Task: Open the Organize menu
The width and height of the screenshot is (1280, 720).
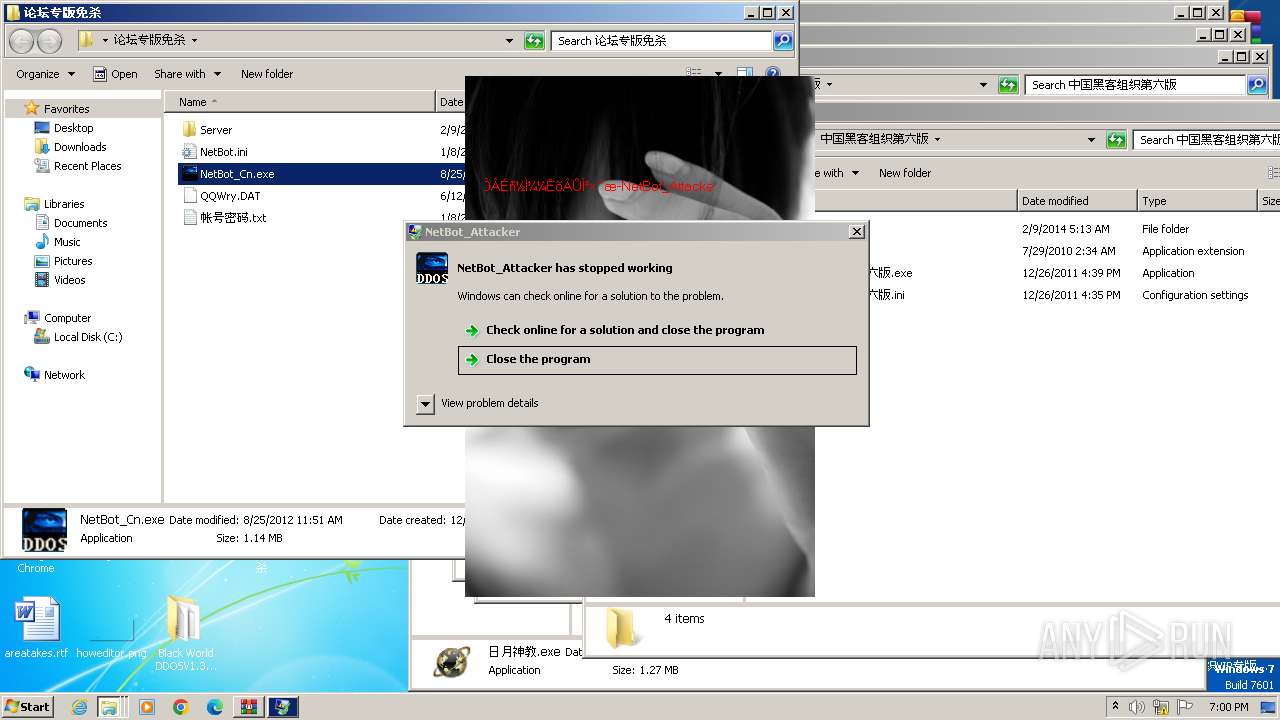Action: tap(45, 74)
